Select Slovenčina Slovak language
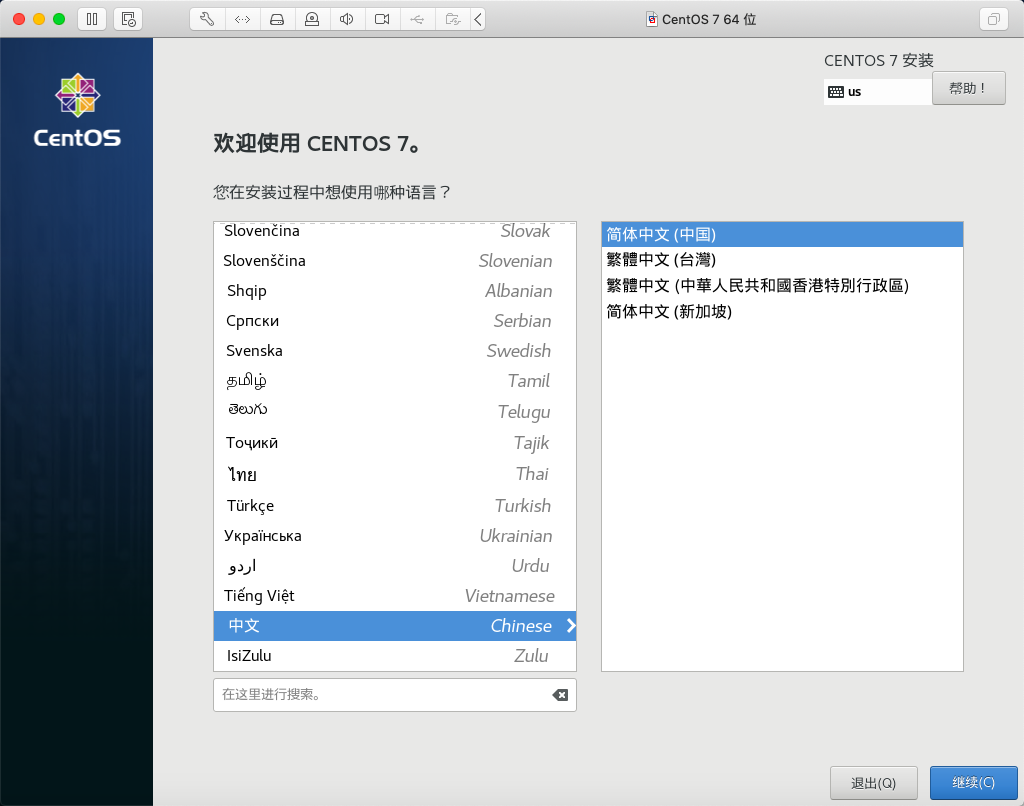This screenshot has height=806, width=1024. 394,231
